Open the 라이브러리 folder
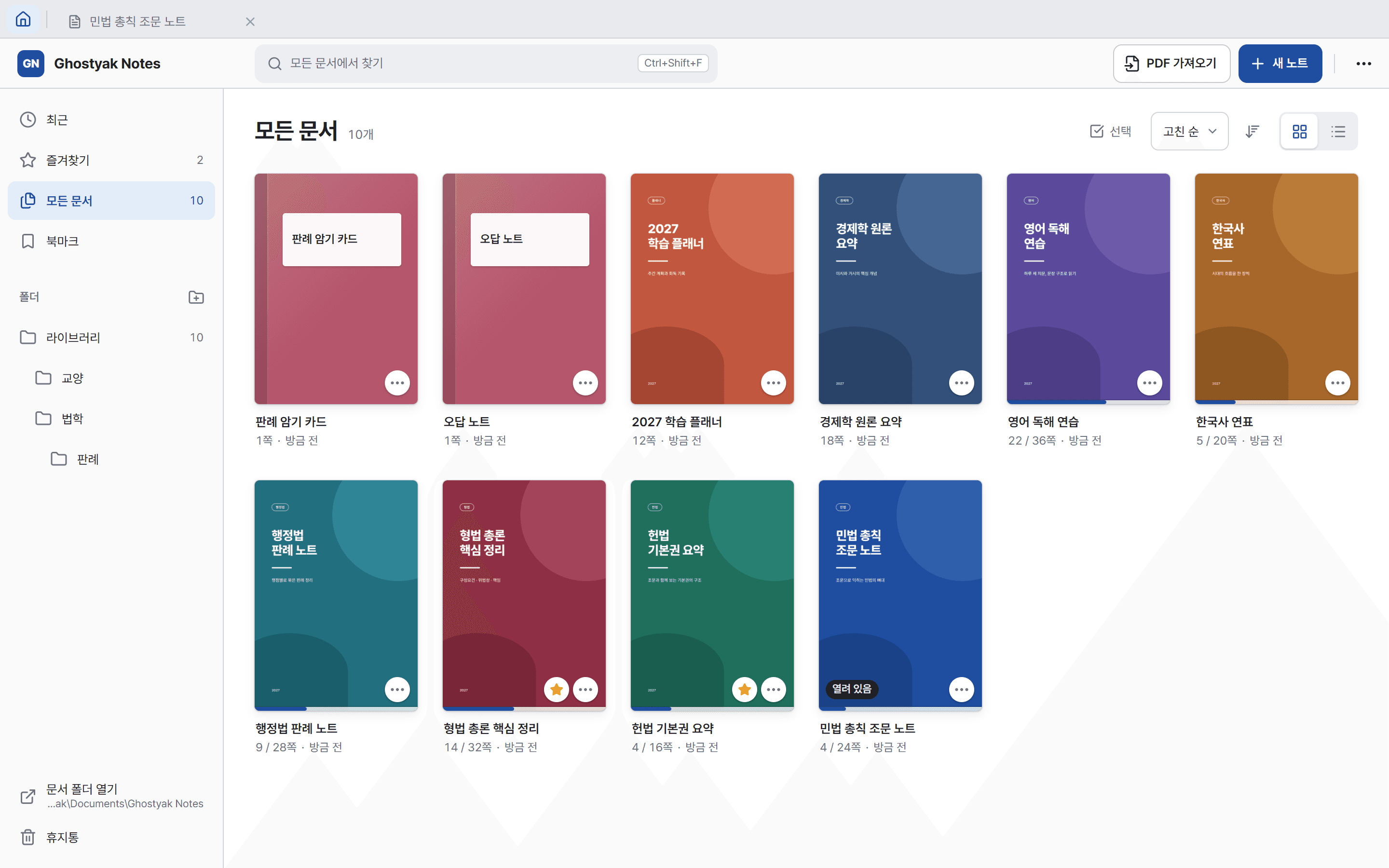The height and width of the screenshot is (868, 1389). coord(111,337)
